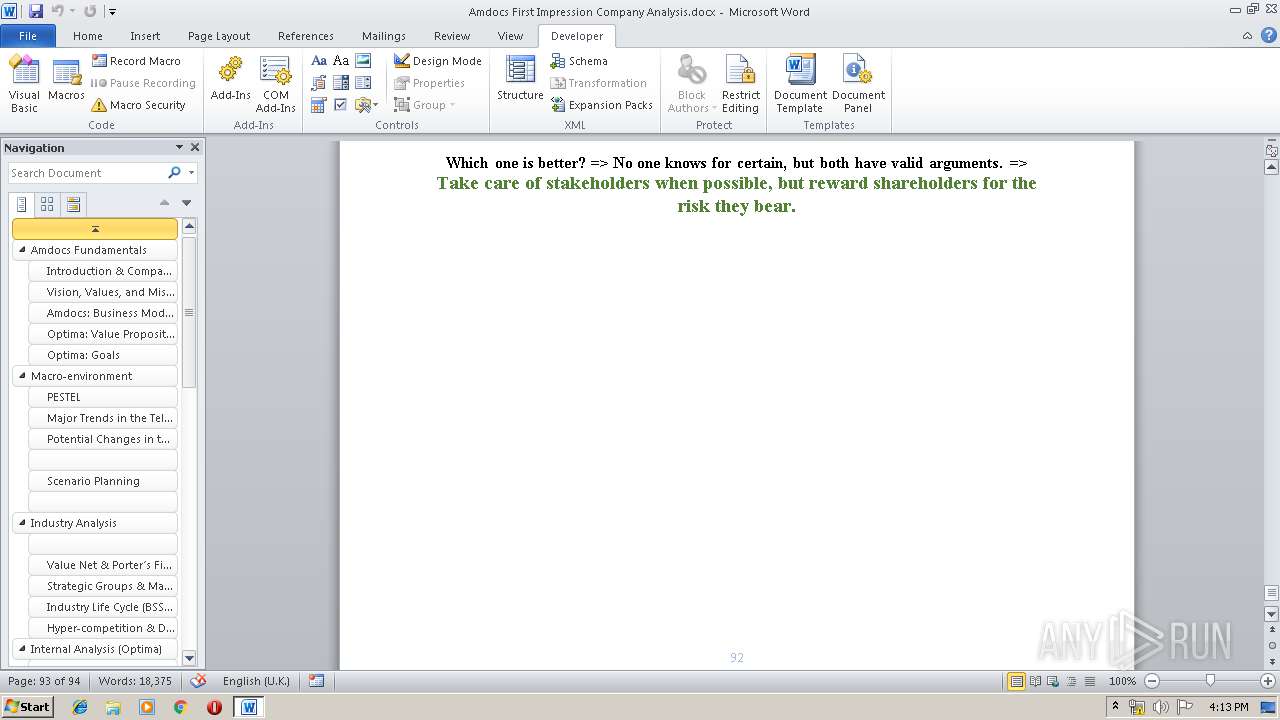
Task: Click the zoom slider handle
Action: coord(1210,681)
